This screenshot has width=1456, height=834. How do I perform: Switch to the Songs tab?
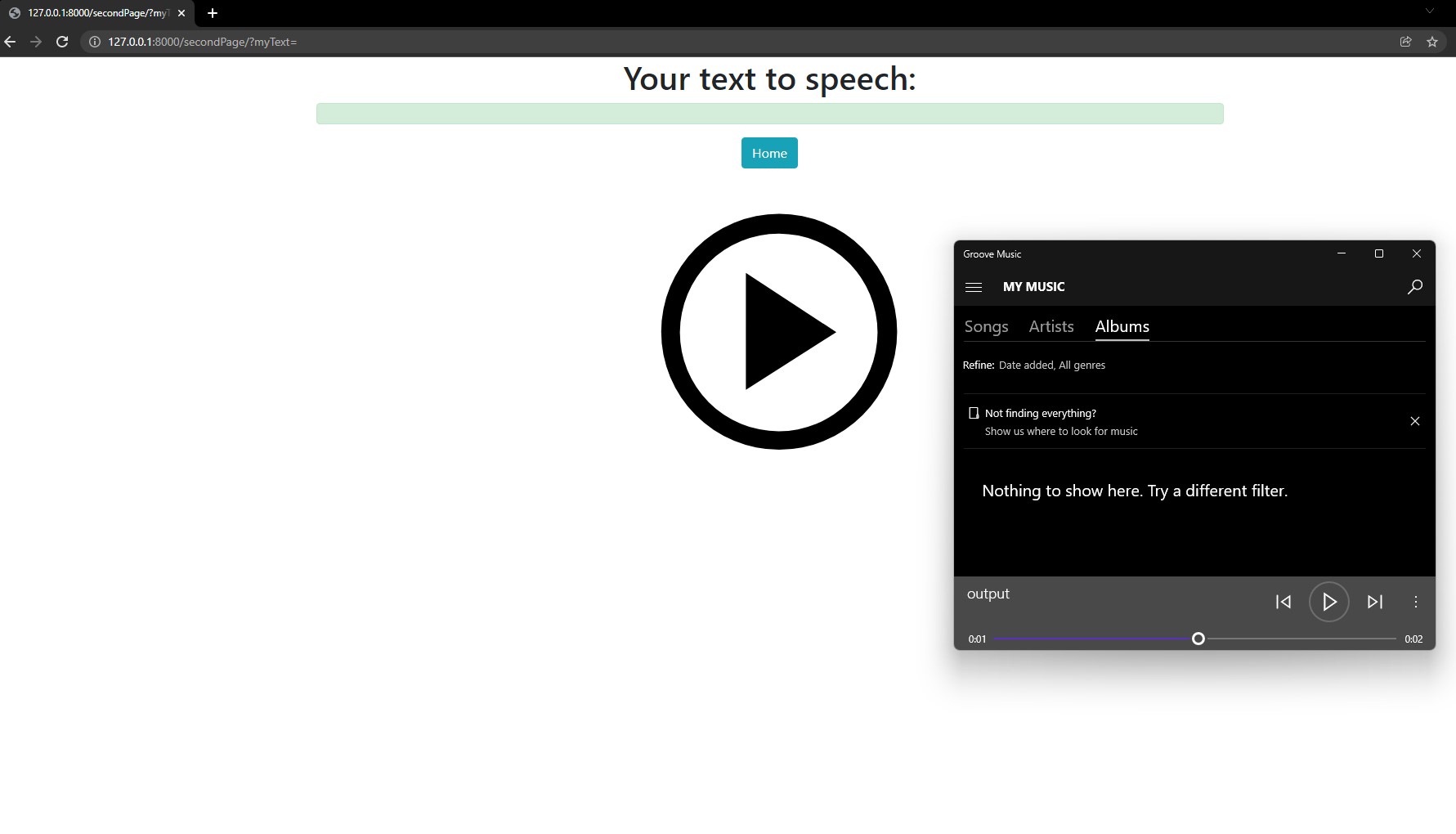tap(986, 326)
